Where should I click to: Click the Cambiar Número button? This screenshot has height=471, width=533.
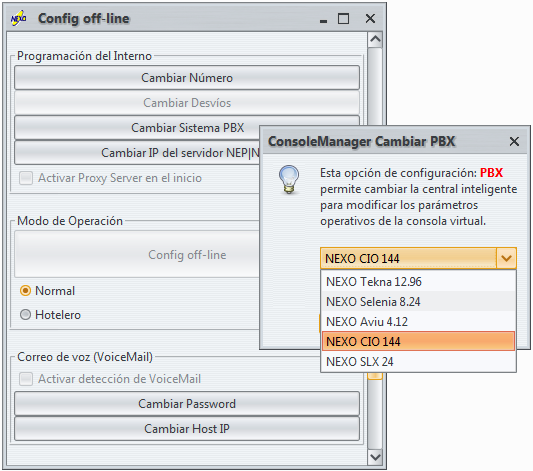click(187, 78)
